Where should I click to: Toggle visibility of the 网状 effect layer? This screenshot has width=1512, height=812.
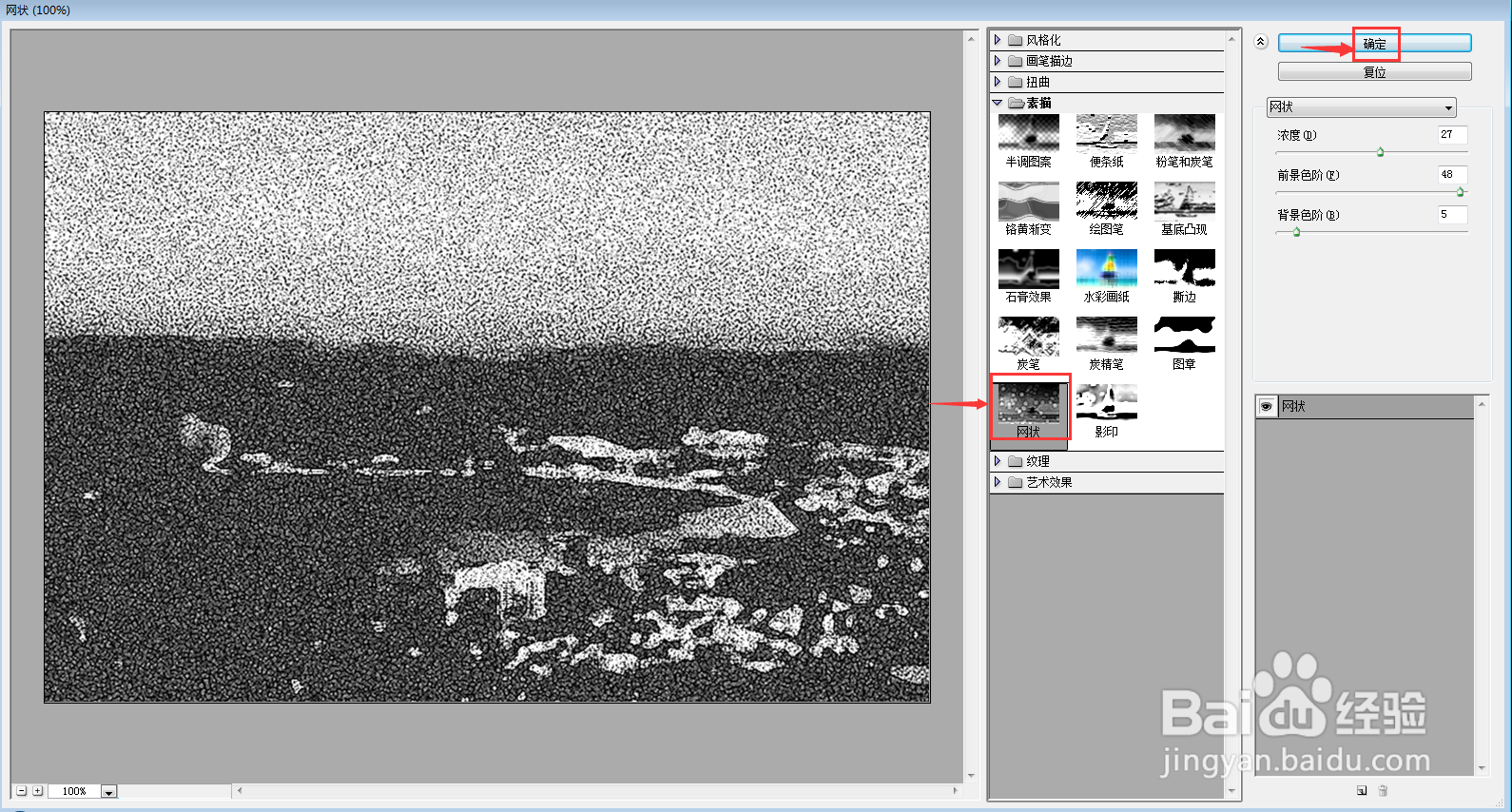pyautogui.click(x=1266, y=407)
